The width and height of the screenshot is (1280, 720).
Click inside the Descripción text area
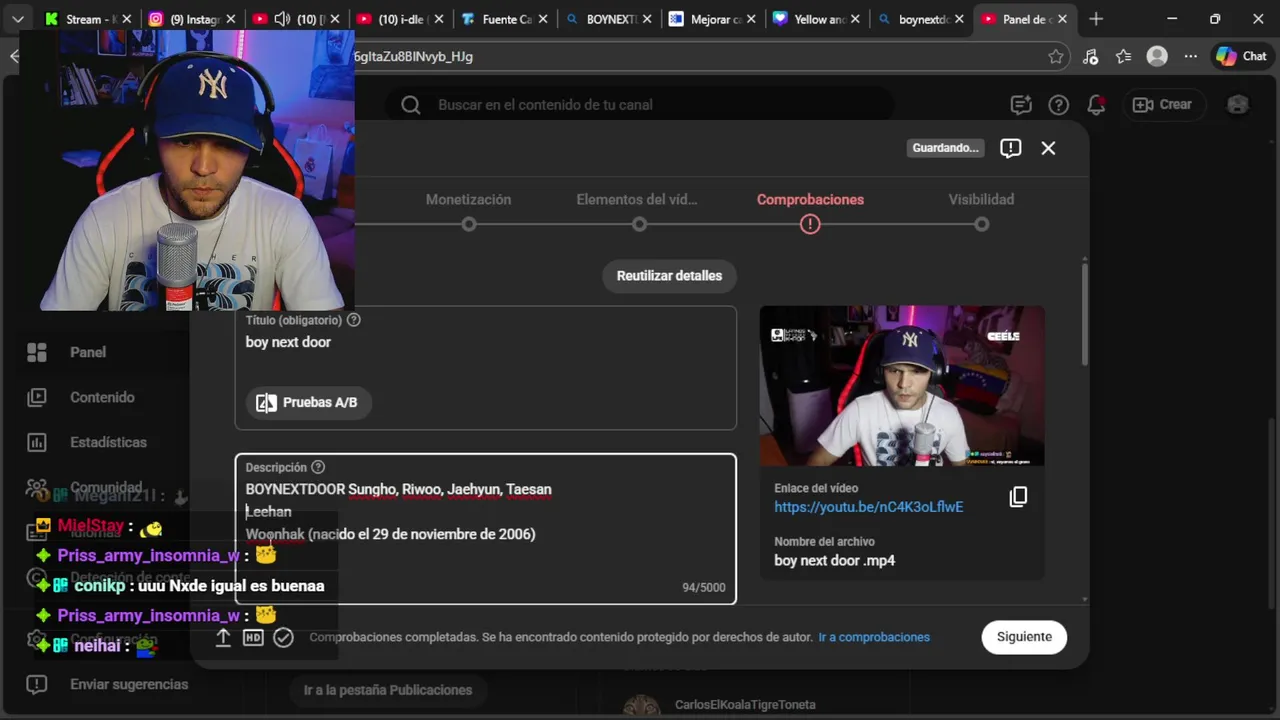[486, 528]
